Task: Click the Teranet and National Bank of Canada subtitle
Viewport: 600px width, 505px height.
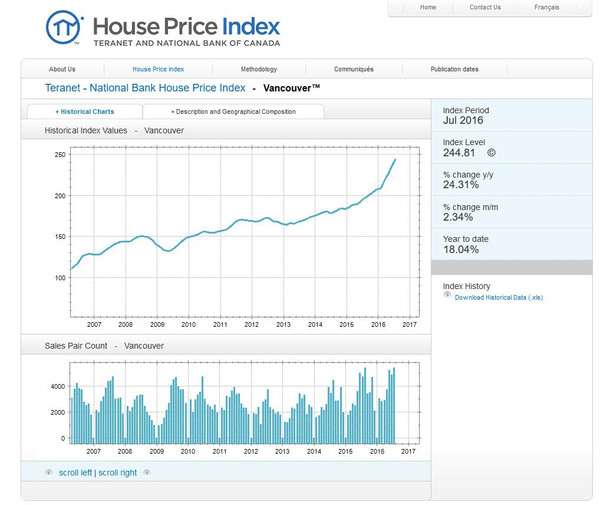Action: (187, 43)
